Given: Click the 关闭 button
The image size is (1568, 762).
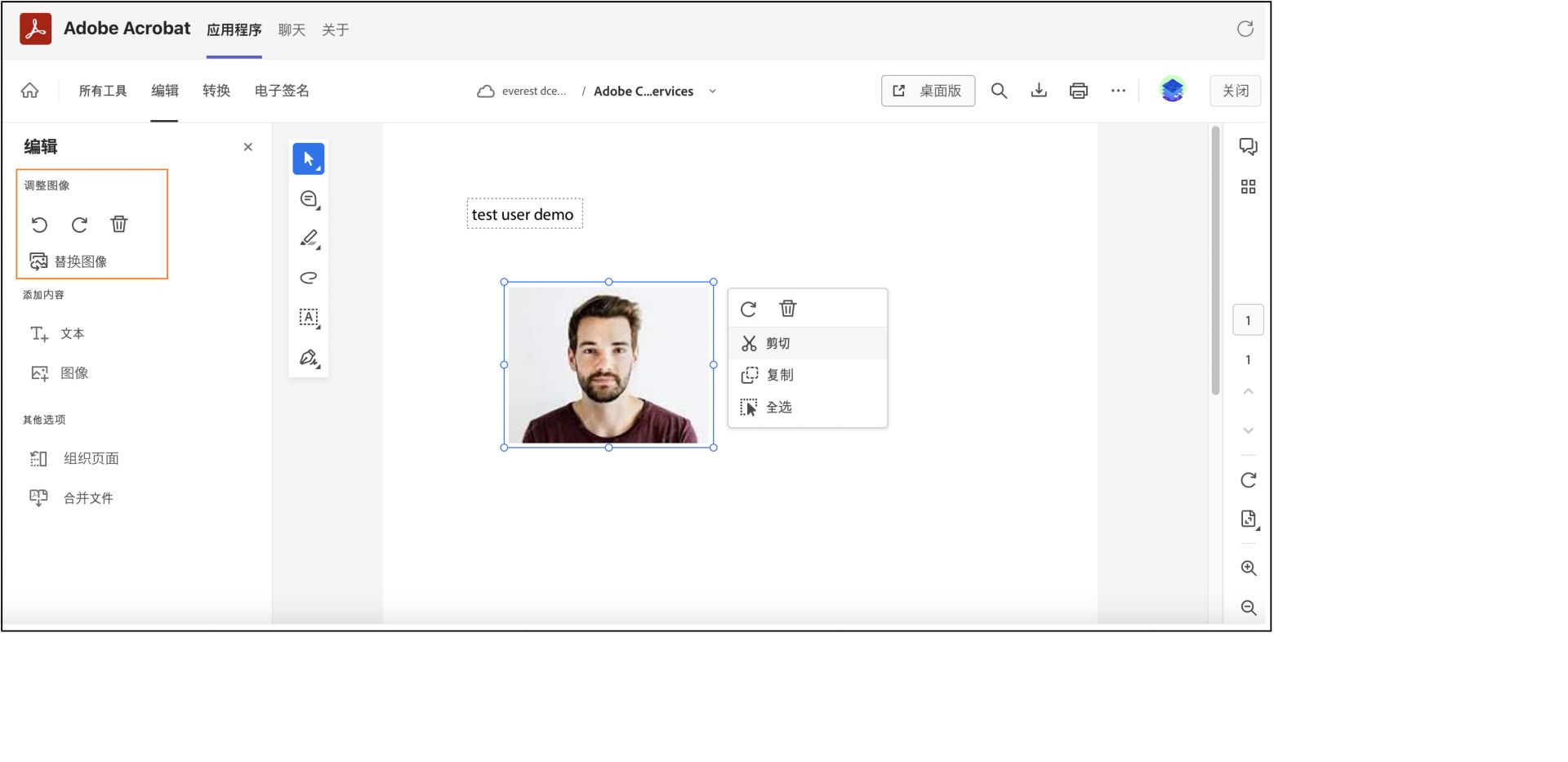Looking at the screenshot, I should (1235, 91).
